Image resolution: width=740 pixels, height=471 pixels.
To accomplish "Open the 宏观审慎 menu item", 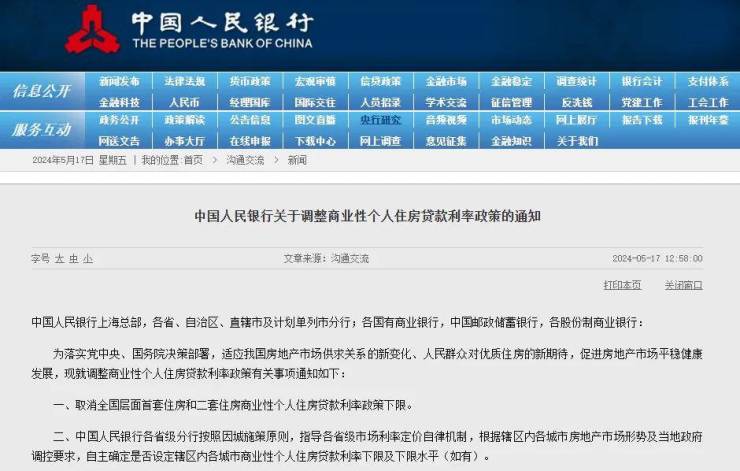I will (x=315, y=82).
